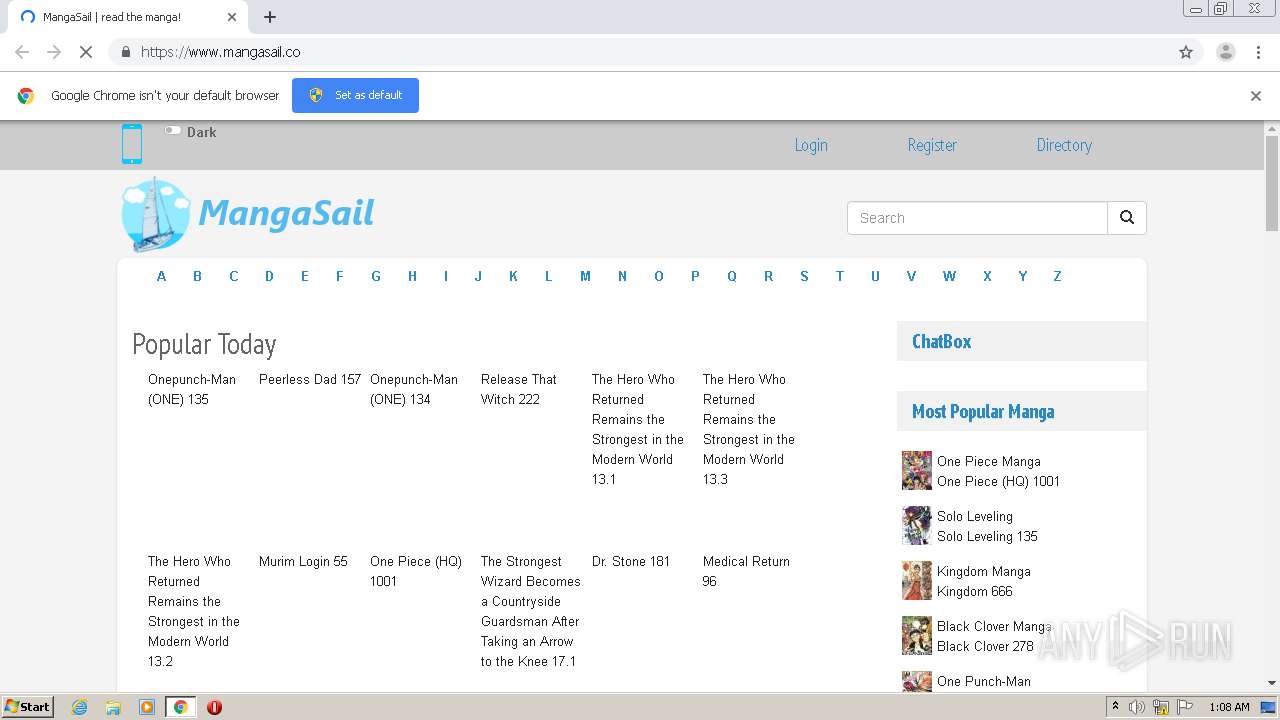1280x720 pixels.
Task: Open the Black Clover cover thumbnail
Action: tap(917, 635)
